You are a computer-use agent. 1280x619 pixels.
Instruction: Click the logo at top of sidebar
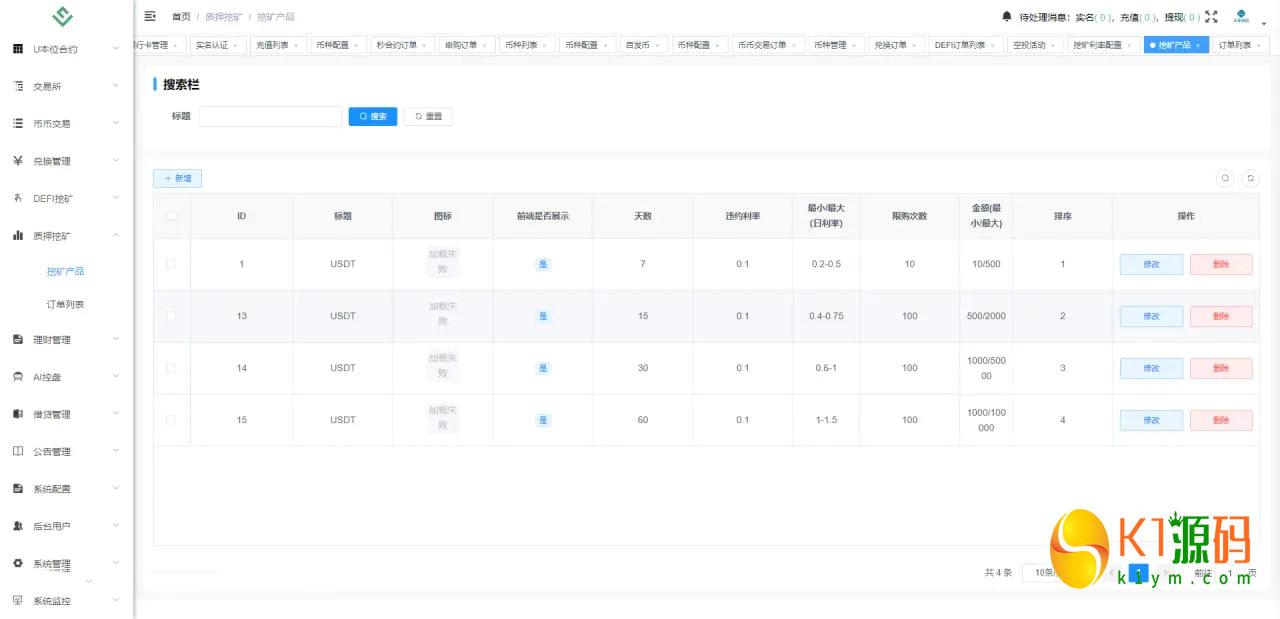[63, 17]
